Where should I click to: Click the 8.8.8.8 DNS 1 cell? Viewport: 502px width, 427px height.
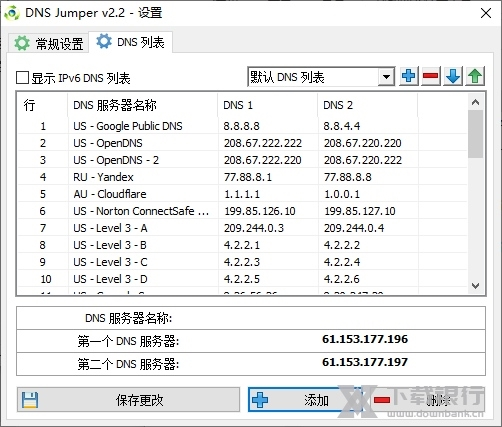pyautogui.click(x=242, y=126)
